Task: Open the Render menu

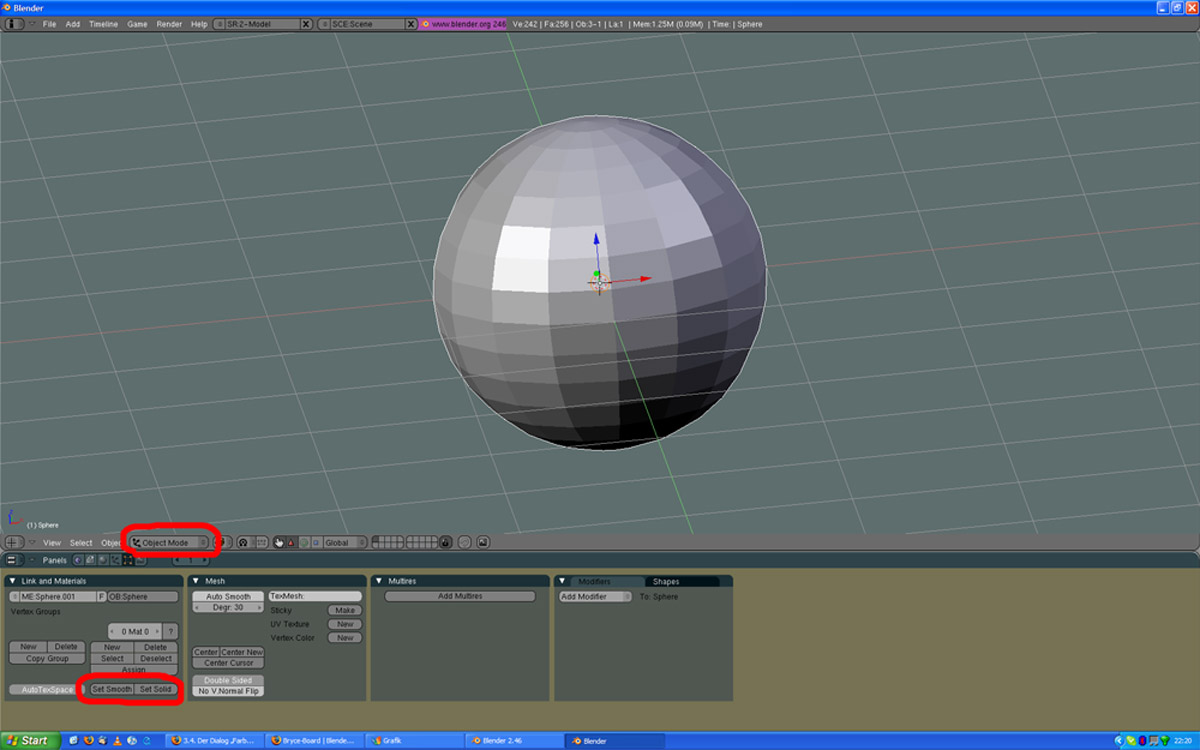Action: [x=169, y=23]
